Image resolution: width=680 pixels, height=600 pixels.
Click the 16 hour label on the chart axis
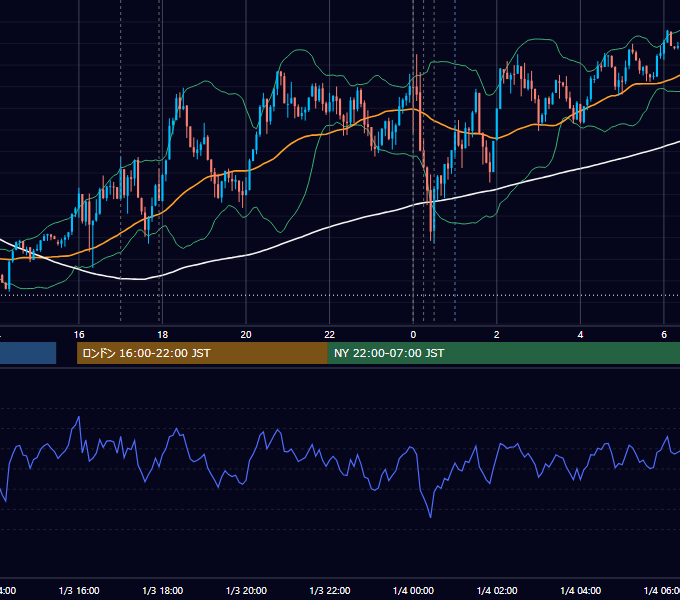(79, 335)
